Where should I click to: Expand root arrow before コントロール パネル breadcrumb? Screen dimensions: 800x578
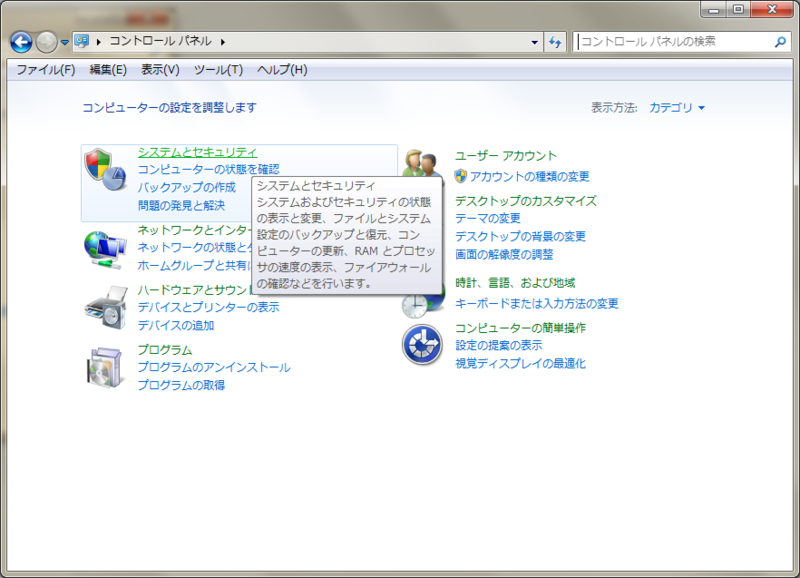pos(98,42)
